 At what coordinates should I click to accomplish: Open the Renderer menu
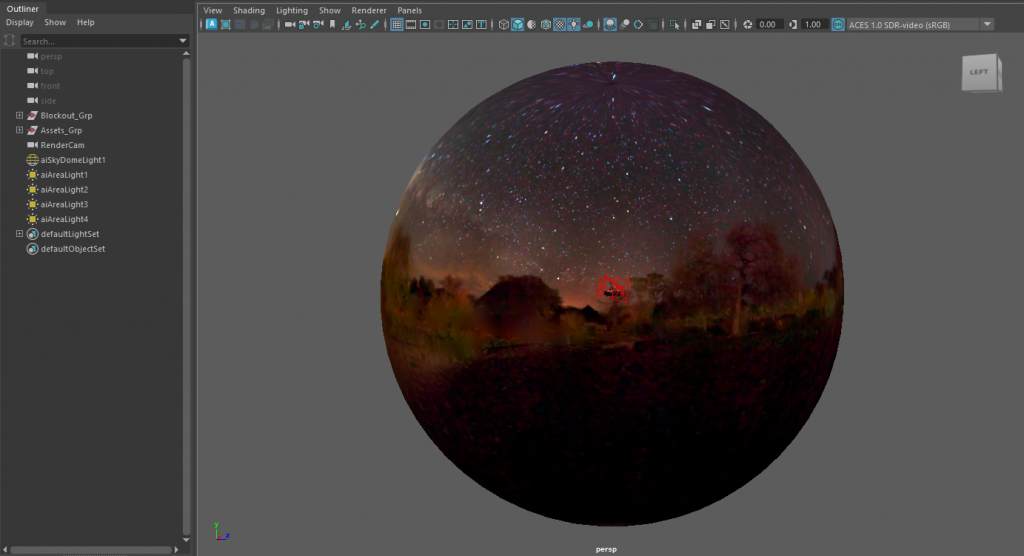tap(369, 10)
